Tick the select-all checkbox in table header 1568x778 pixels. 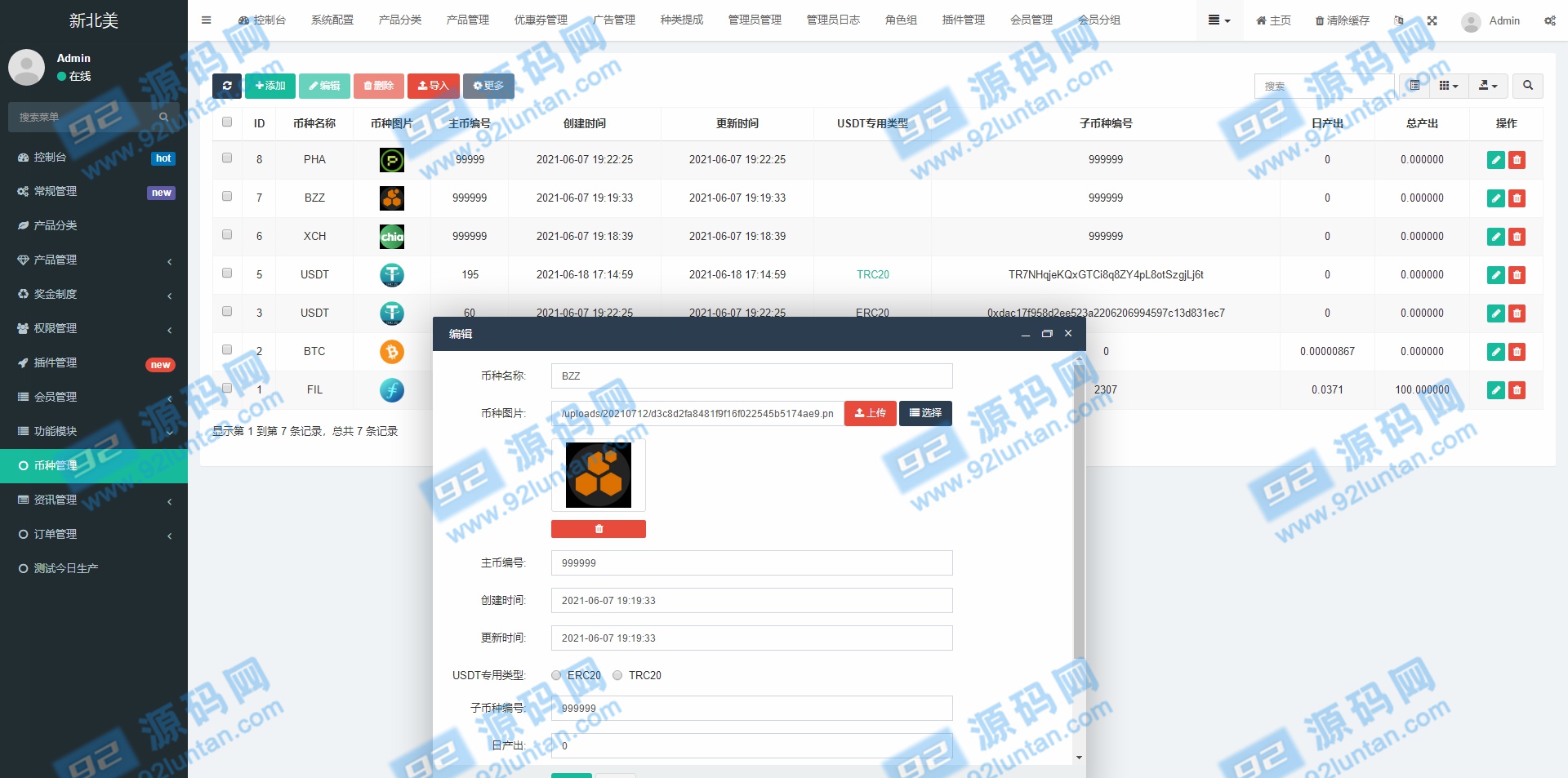pos(227,122)
